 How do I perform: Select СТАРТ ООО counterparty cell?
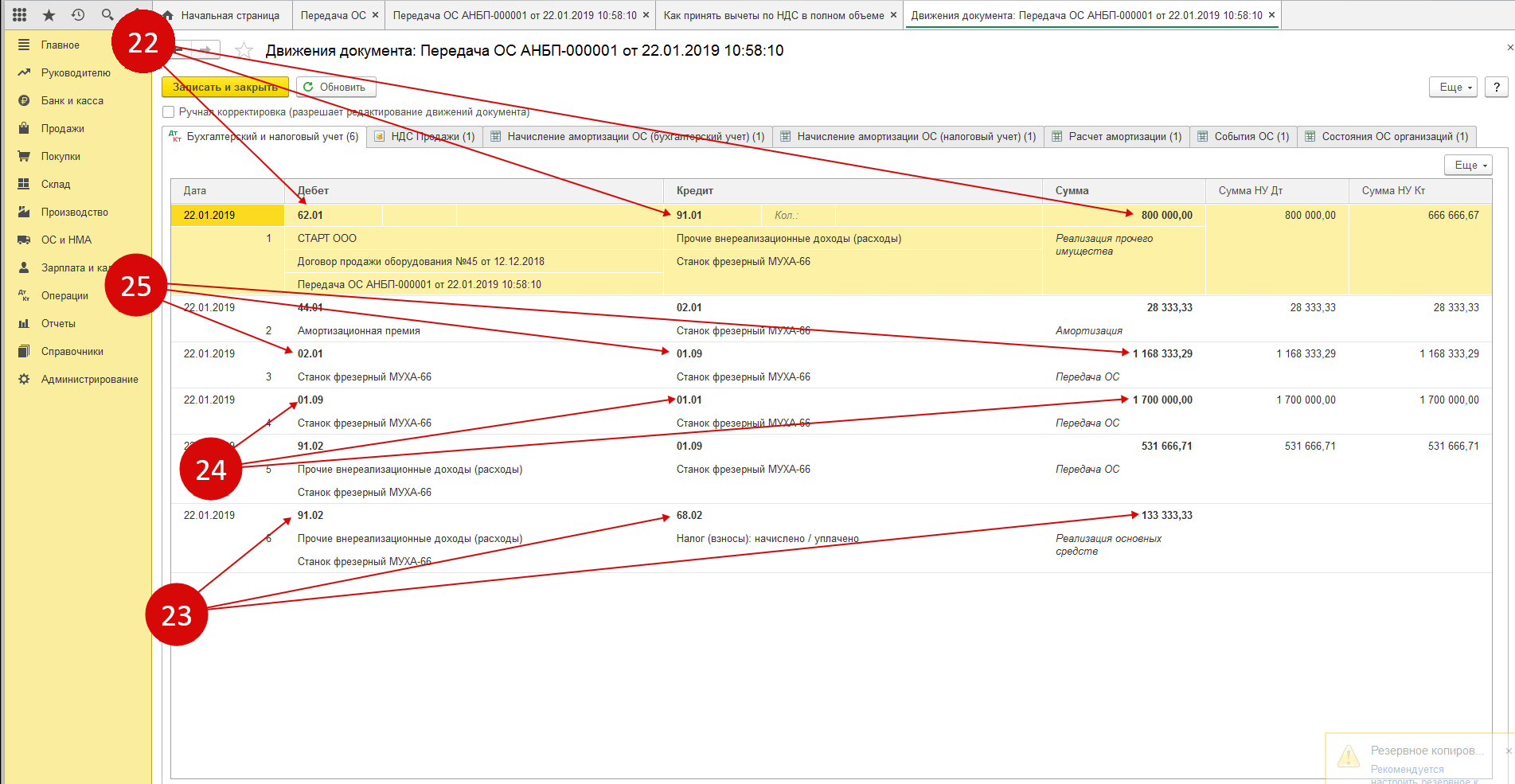[474, 238]
